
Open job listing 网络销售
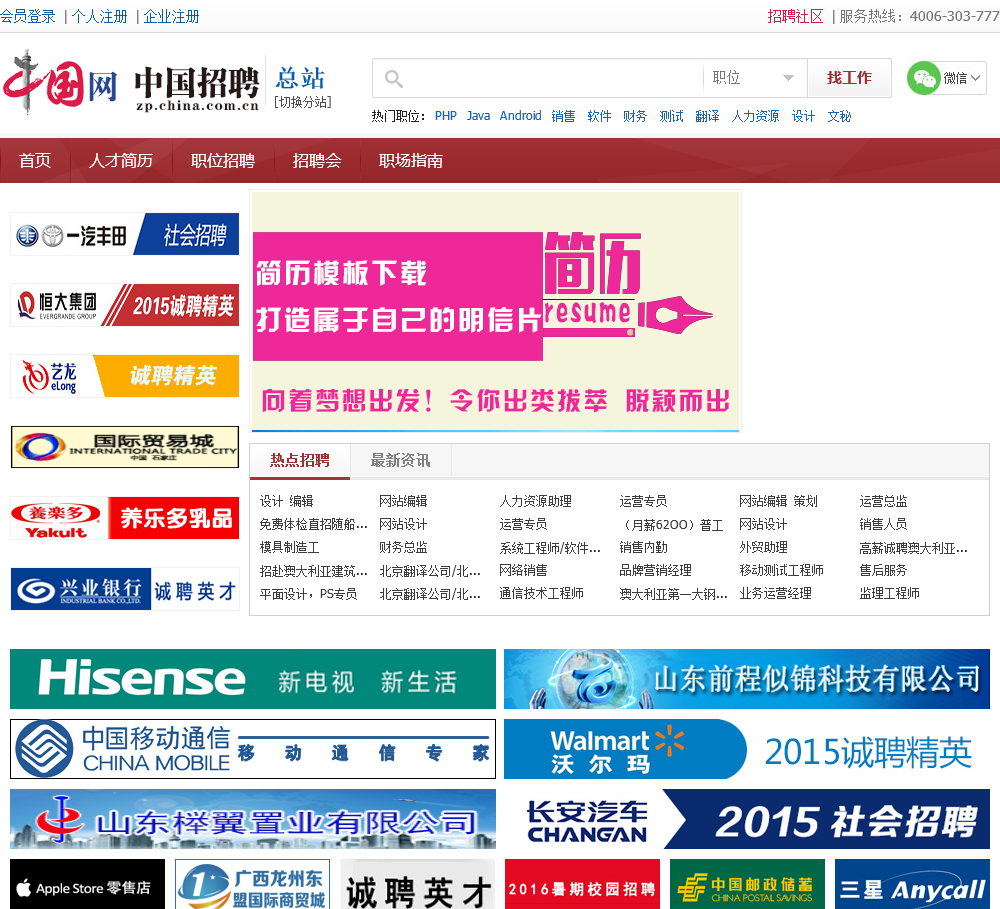(523, 570)
